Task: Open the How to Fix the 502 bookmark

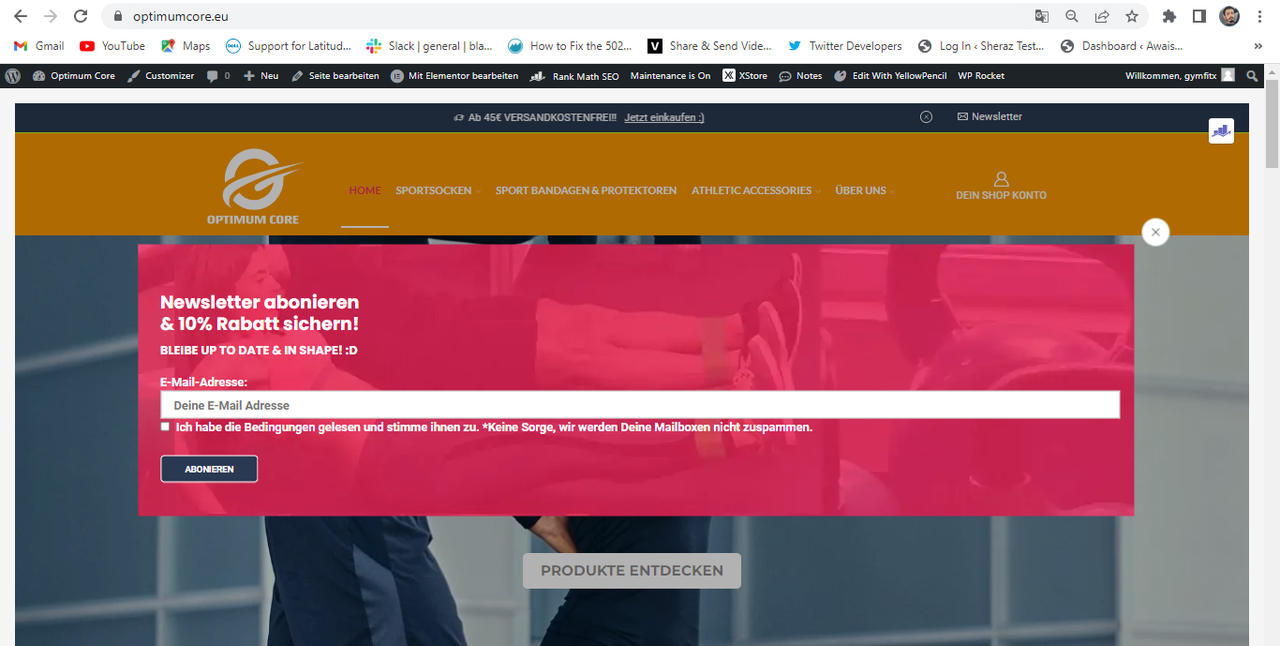Action: (x=571, y=46)
